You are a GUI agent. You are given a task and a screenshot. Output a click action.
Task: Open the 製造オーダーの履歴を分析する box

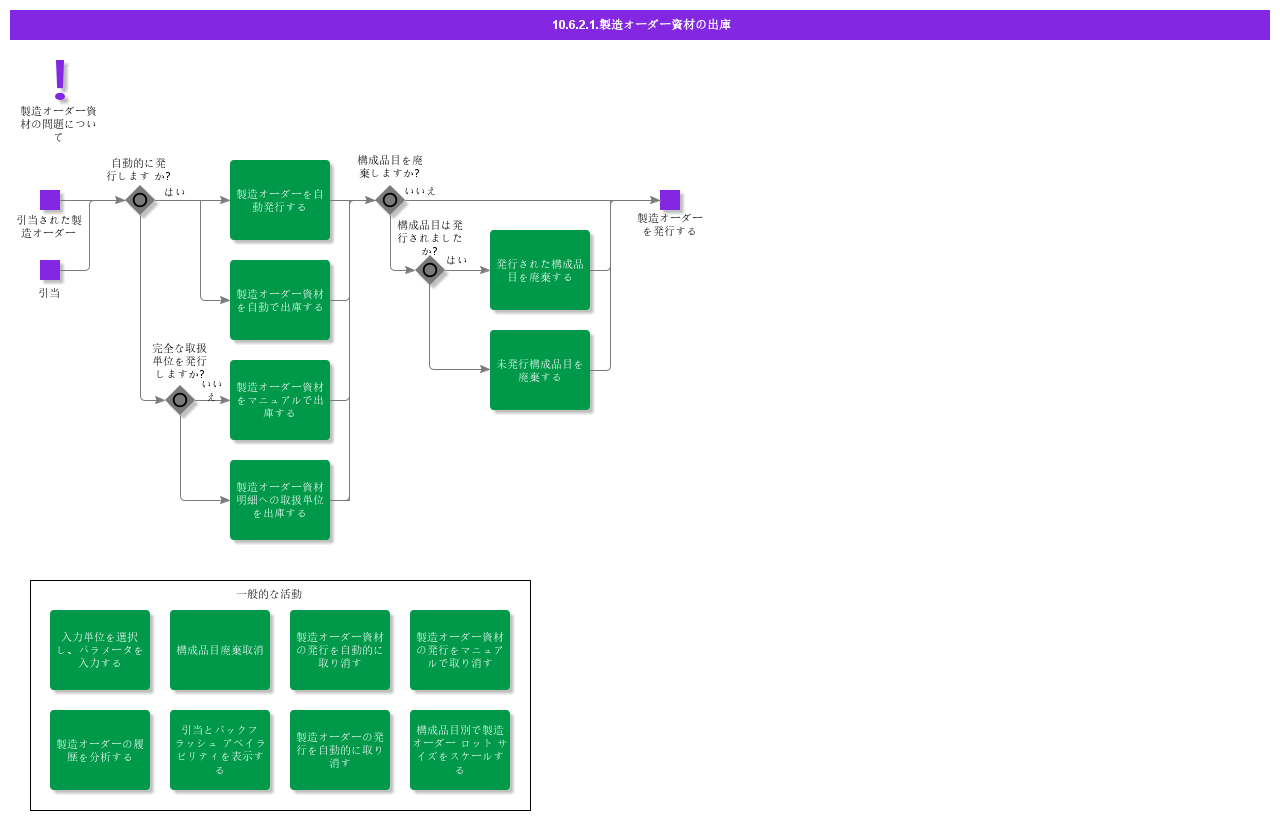point(100,750)
